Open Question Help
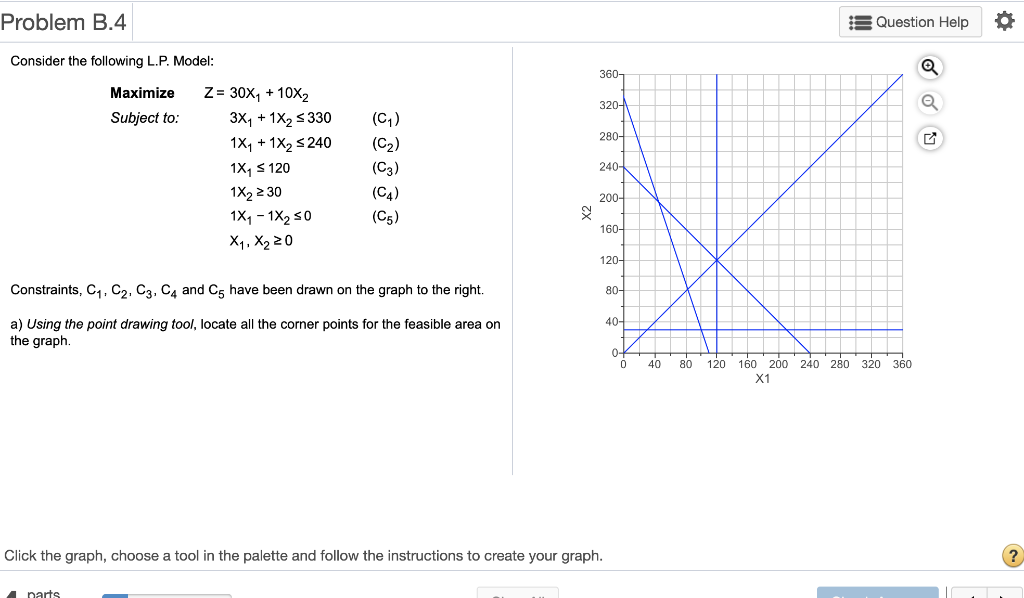 [x=909, y=21]
